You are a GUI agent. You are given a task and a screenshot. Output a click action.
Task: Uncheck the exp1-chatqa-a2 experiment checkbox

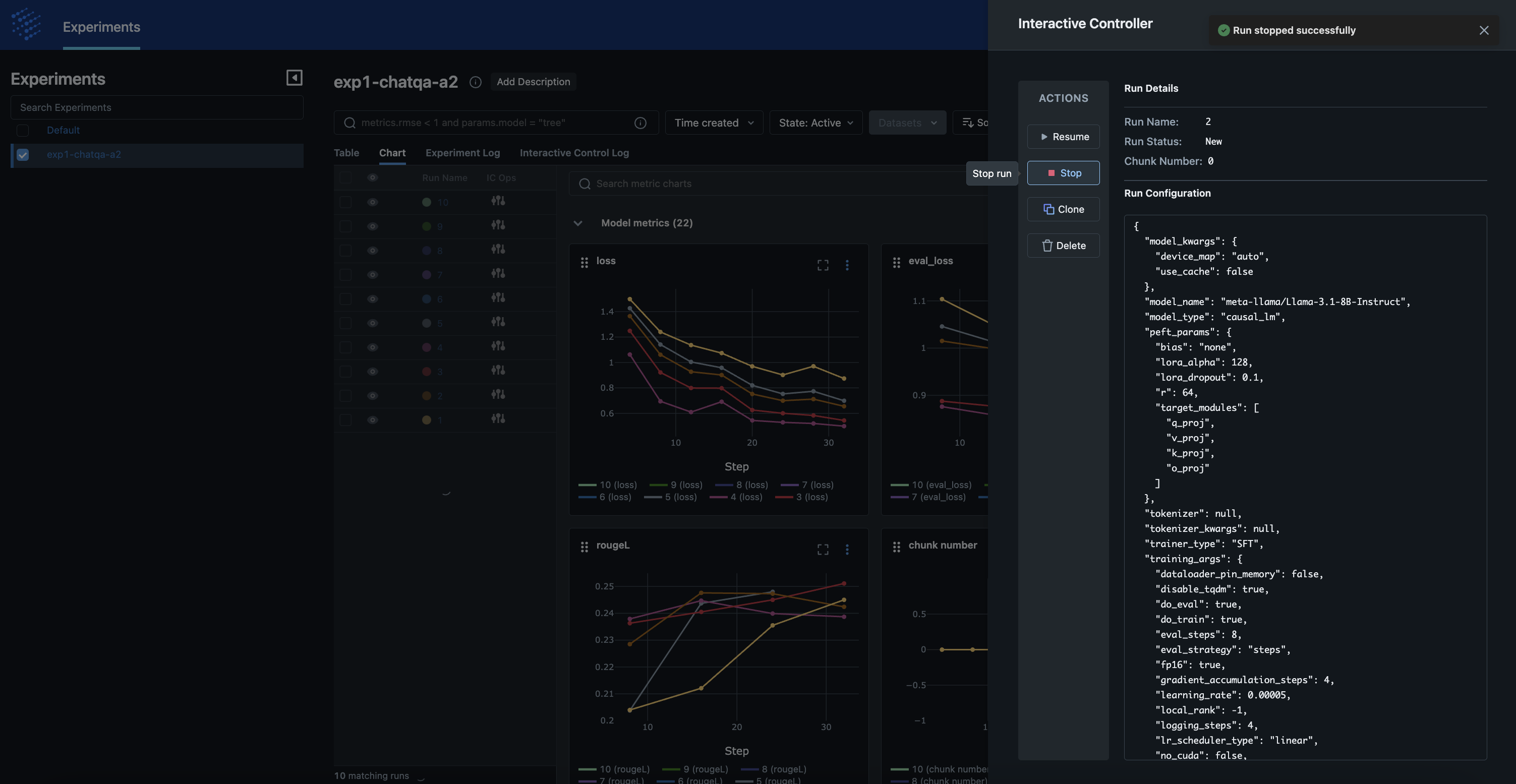pyautogui.click(x=23, y=155)
